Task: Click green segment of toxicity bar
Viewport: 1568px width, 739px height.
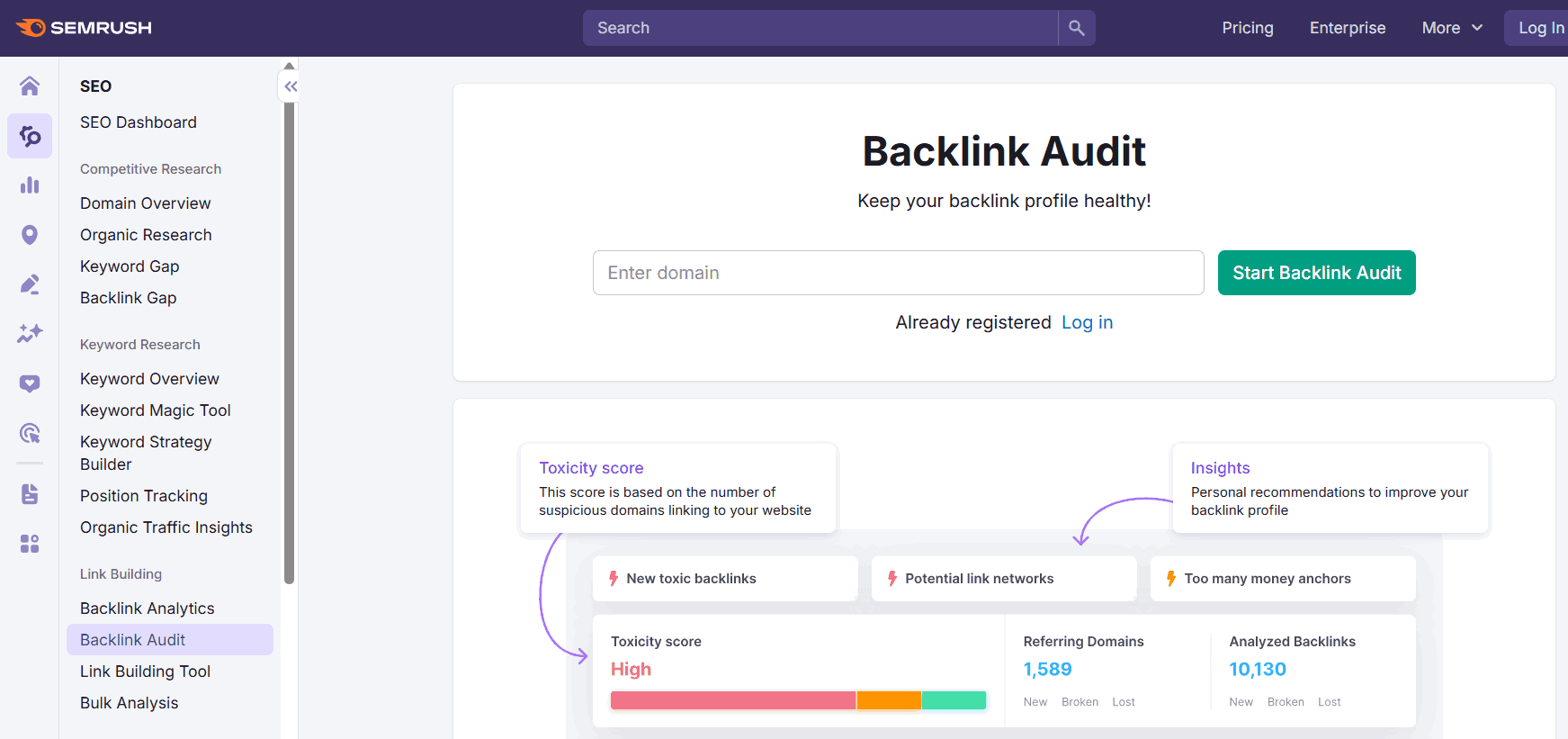Action: click(954, 700)
